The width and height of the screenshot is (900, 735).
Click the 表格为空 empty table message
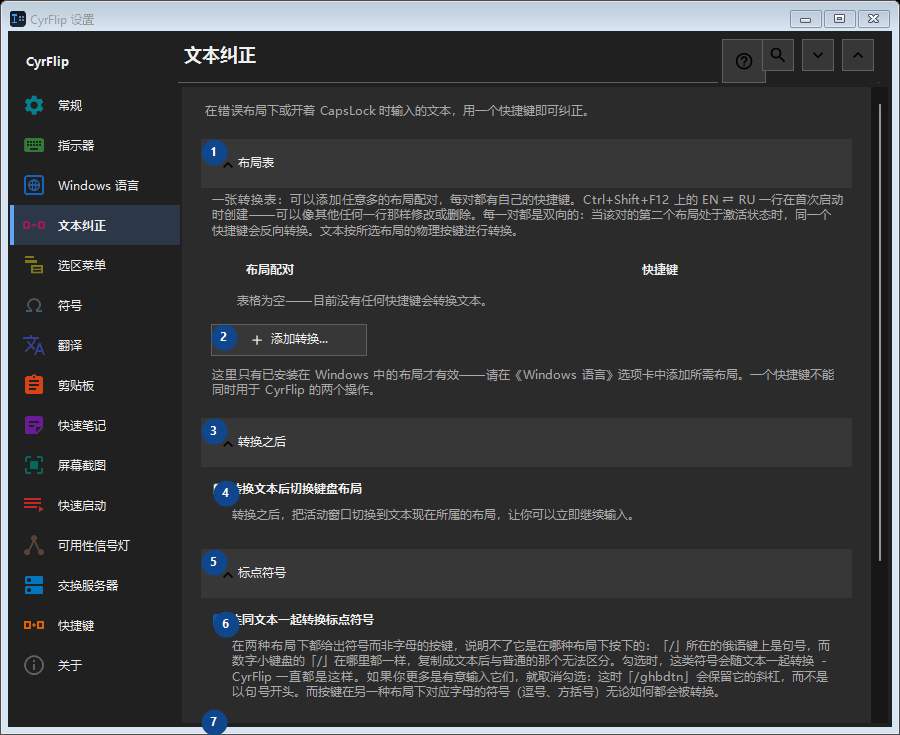362,301
